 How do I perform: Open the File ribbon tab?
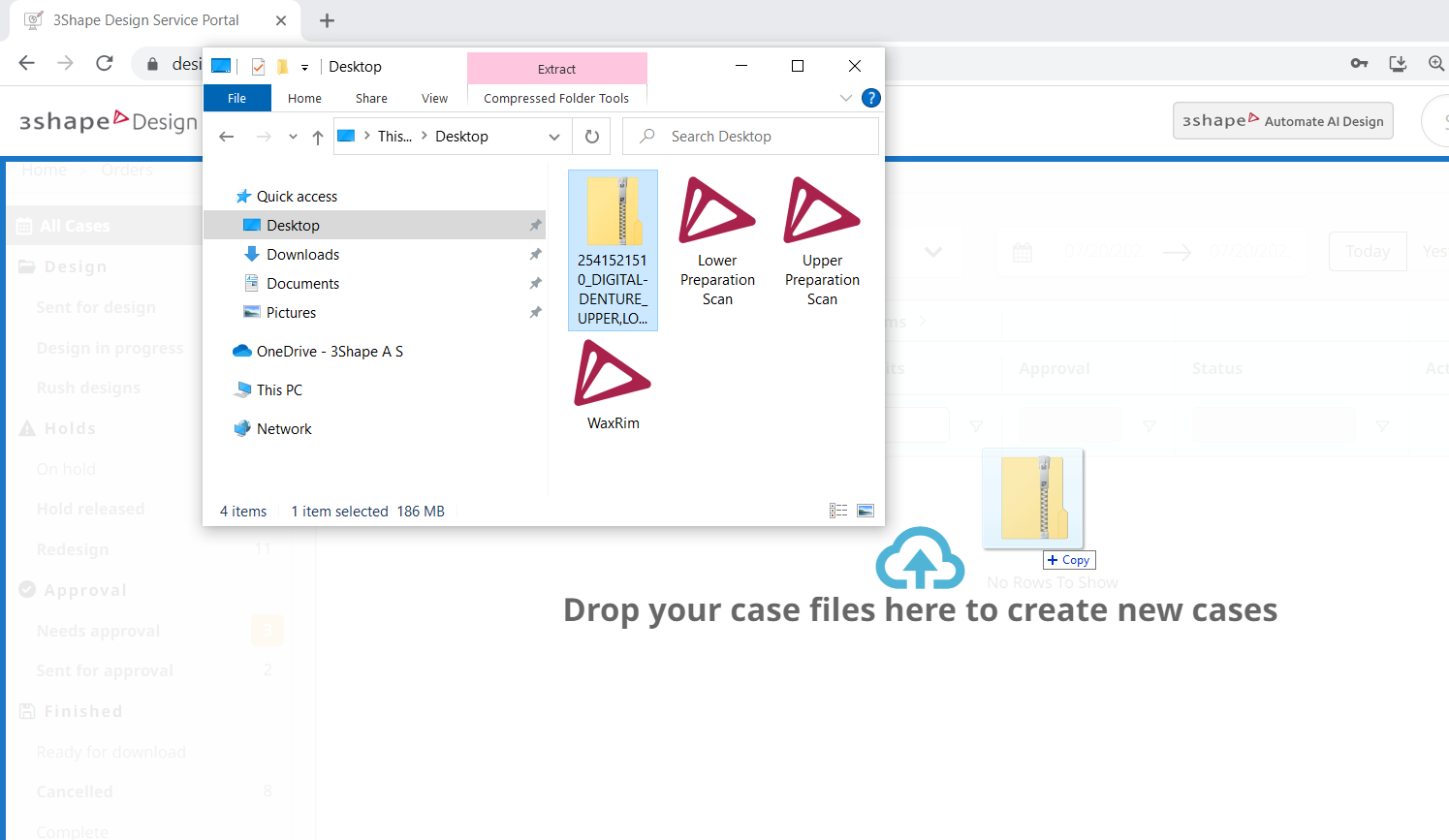236,98
